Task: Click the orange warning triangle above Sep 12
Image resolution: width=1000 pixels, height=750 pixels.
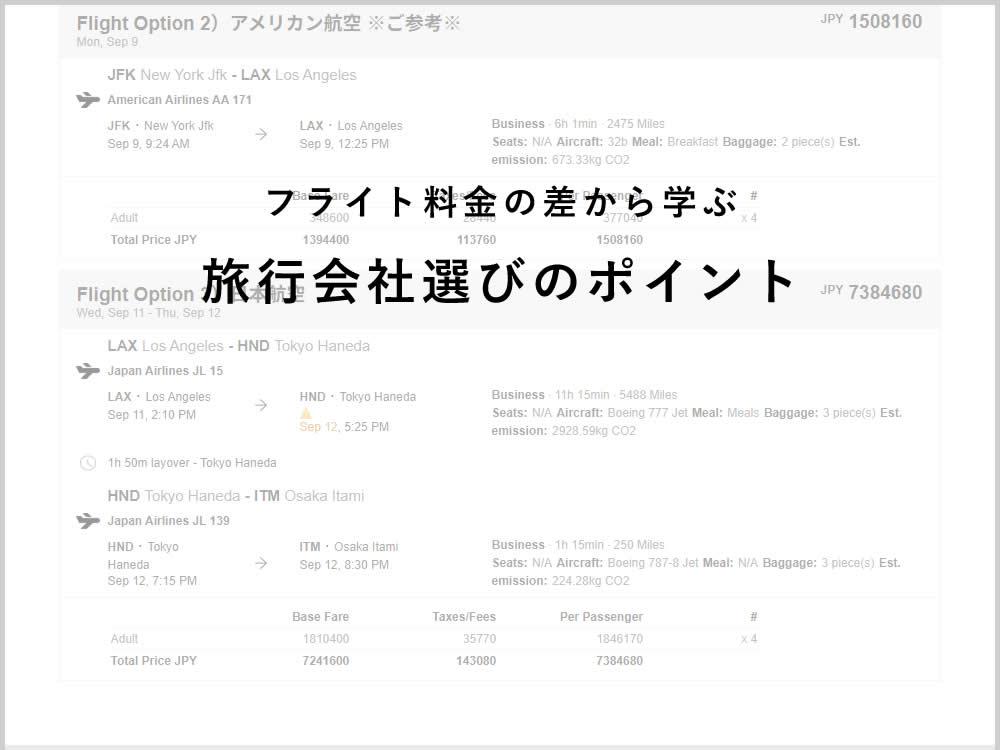Action: point(305,413)
